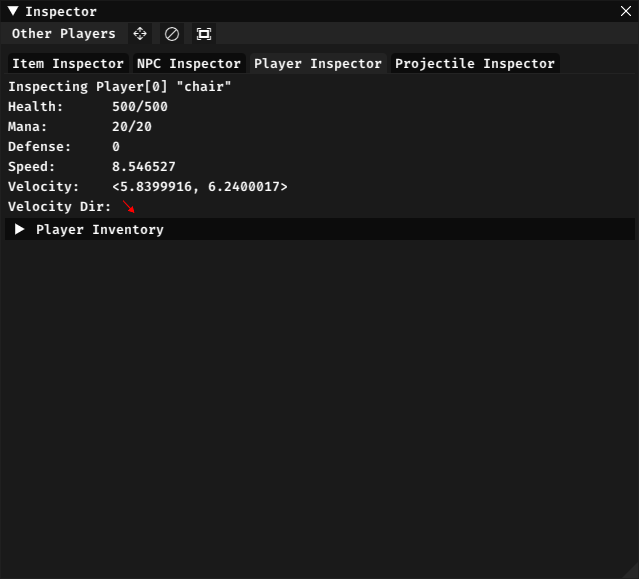
Task: Click the Mana value 20/20
Action: [132, 127]
